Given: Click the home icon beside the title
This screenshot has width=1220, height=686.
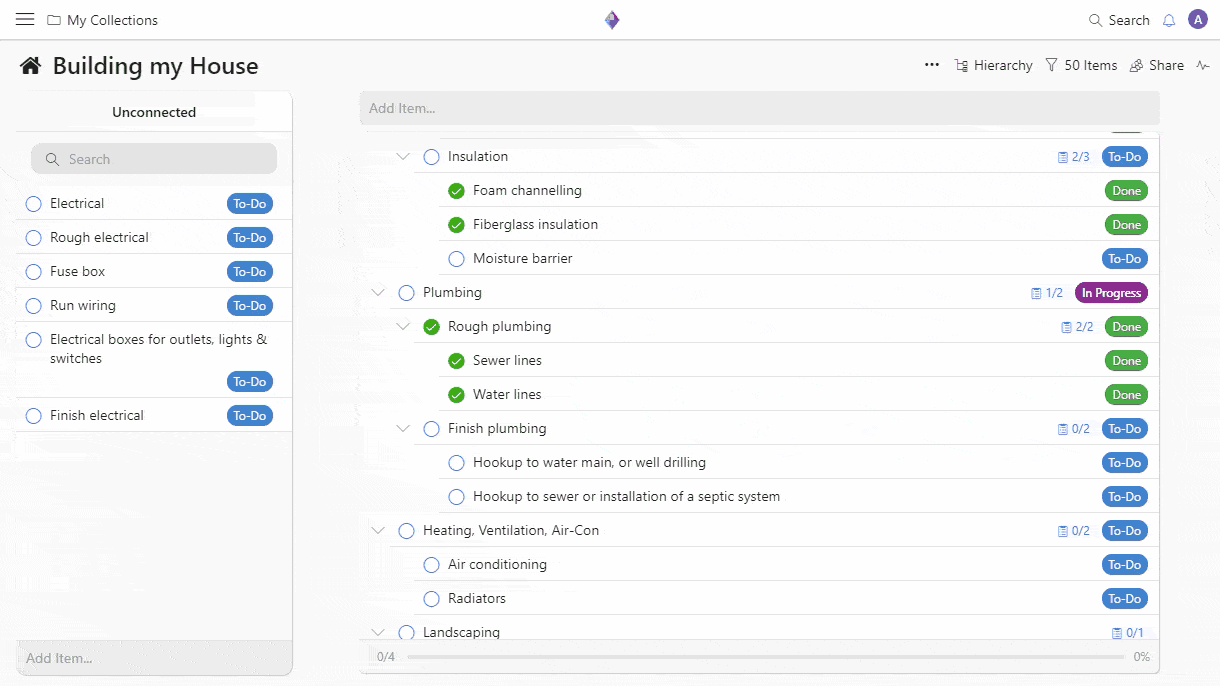Looking at the screenshot, I should coord(31,66).
